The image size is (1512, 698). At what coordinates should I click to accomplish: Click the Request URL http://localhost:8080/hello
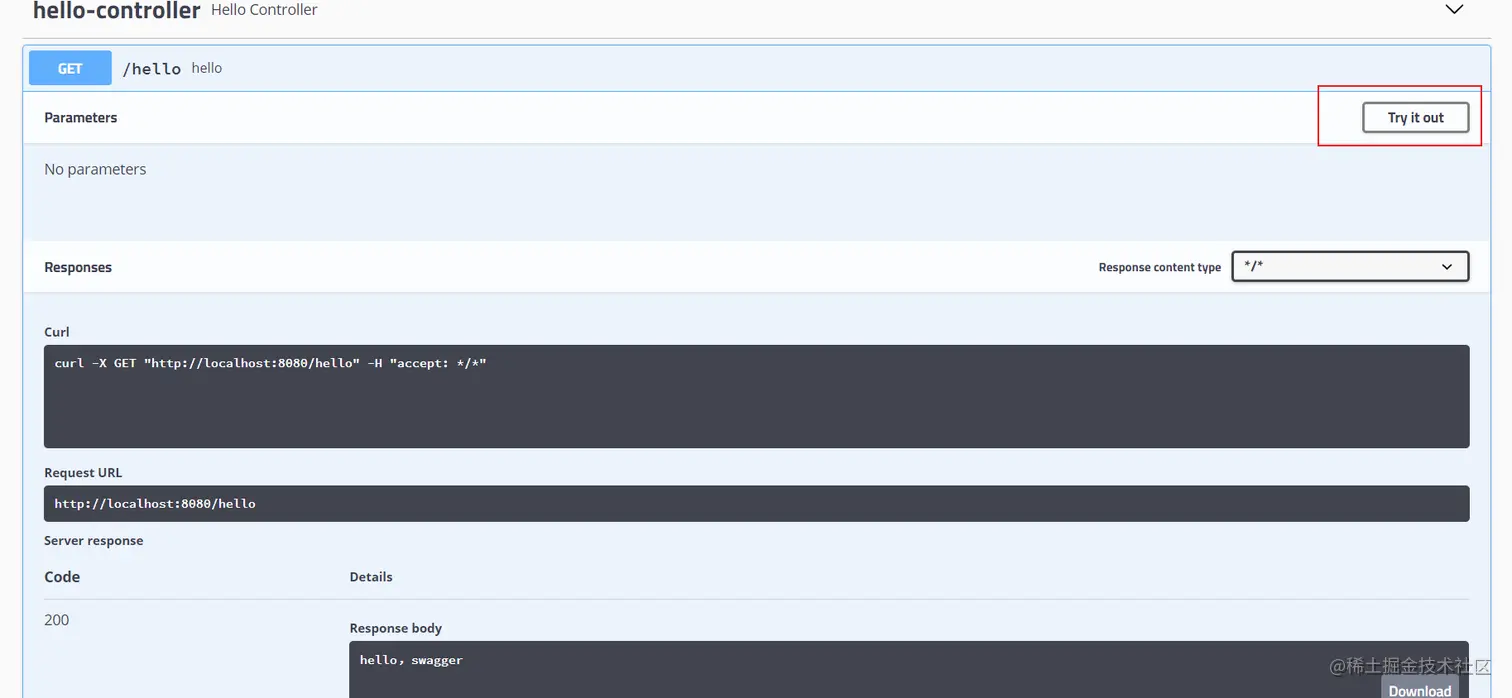coord(155,503)
